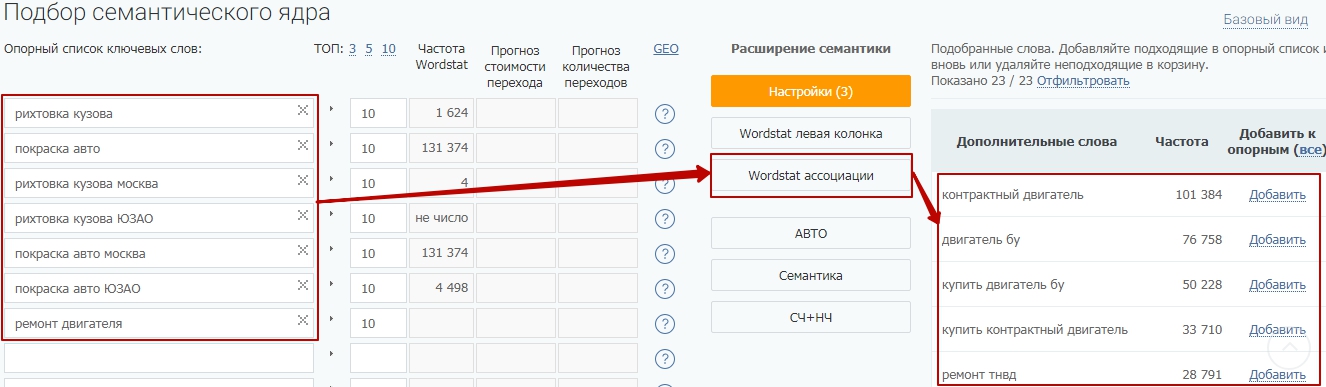This screenshot has height=387, width=1326.
Task: Click 'Частота Wordstat' column header
Action: click(x=441, y=57)
